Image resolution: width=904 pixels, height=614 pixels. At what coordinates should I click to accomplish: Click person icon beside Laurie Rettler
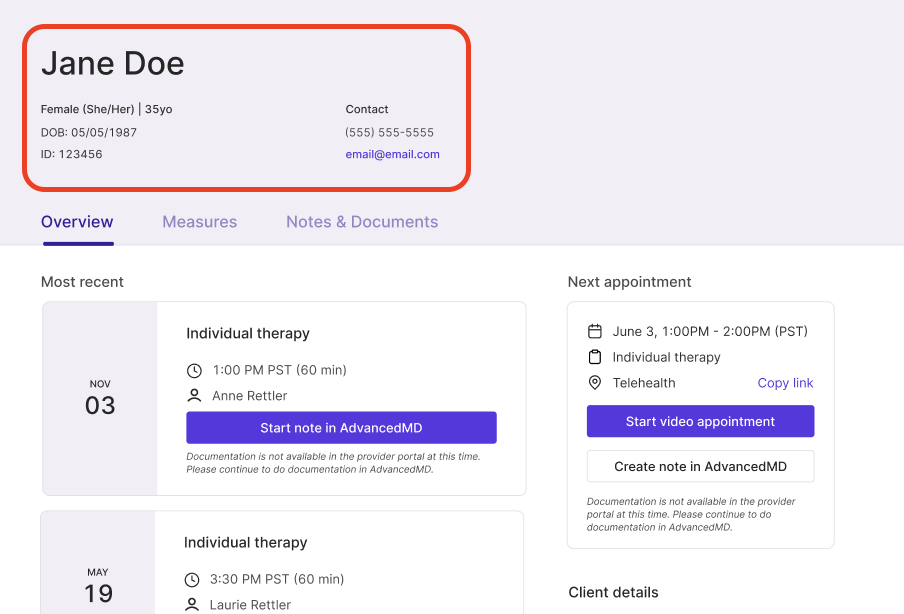pos(192,605)
